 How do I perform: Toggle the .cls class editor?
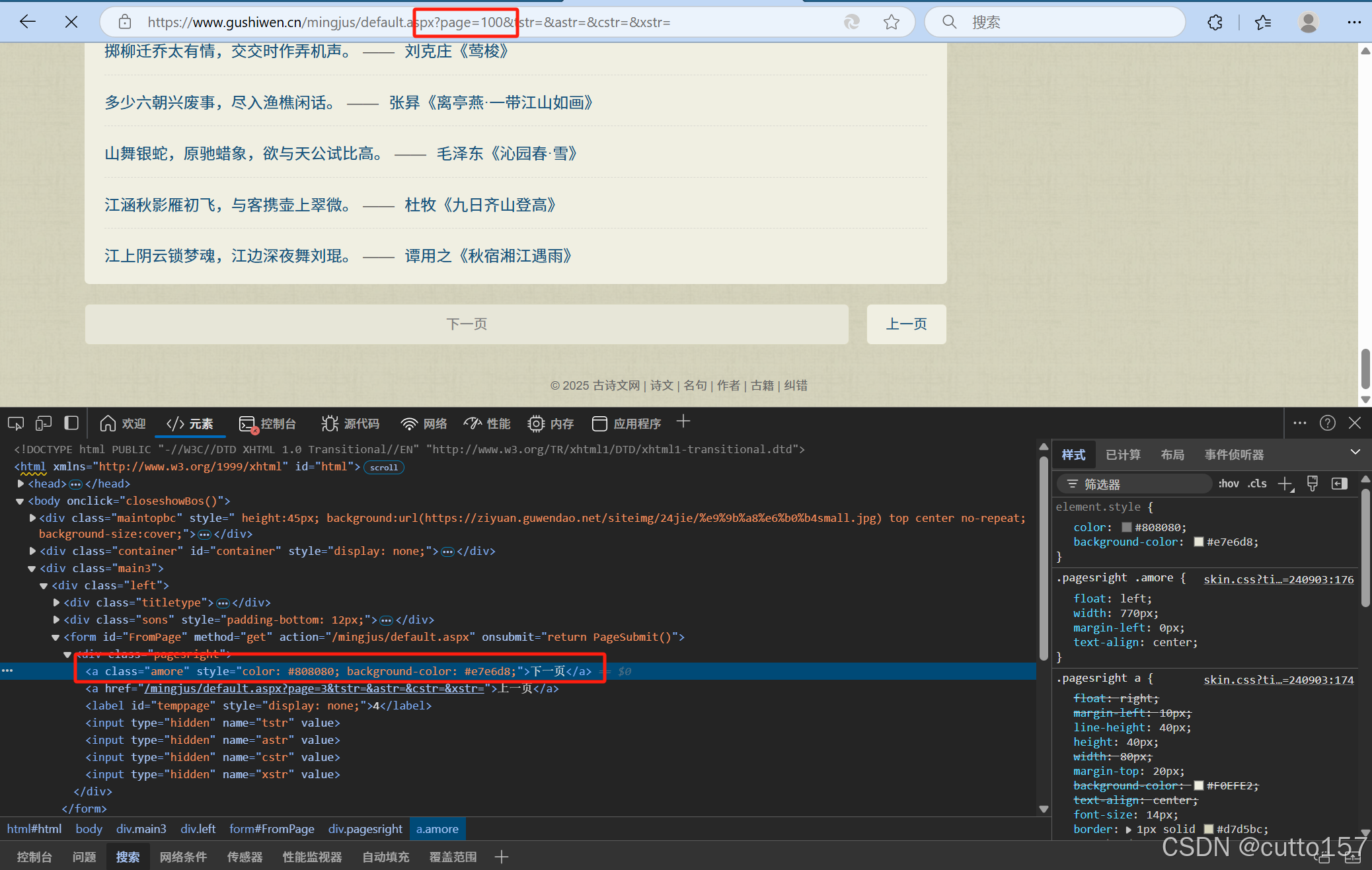pos(1258,484)
